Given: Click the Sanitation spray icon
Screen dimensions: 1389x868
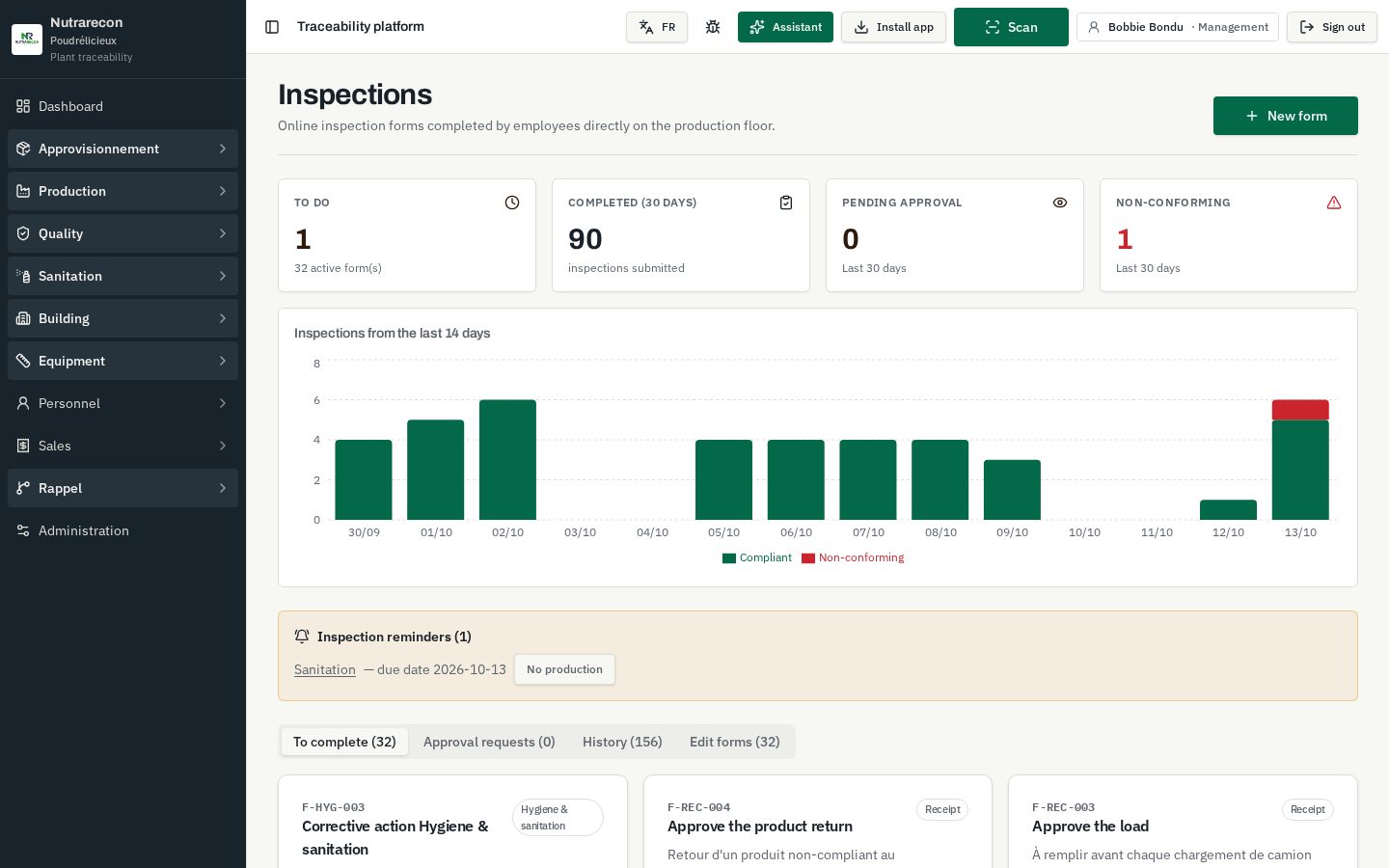Looking at the screenshot, I should (23, 276).
